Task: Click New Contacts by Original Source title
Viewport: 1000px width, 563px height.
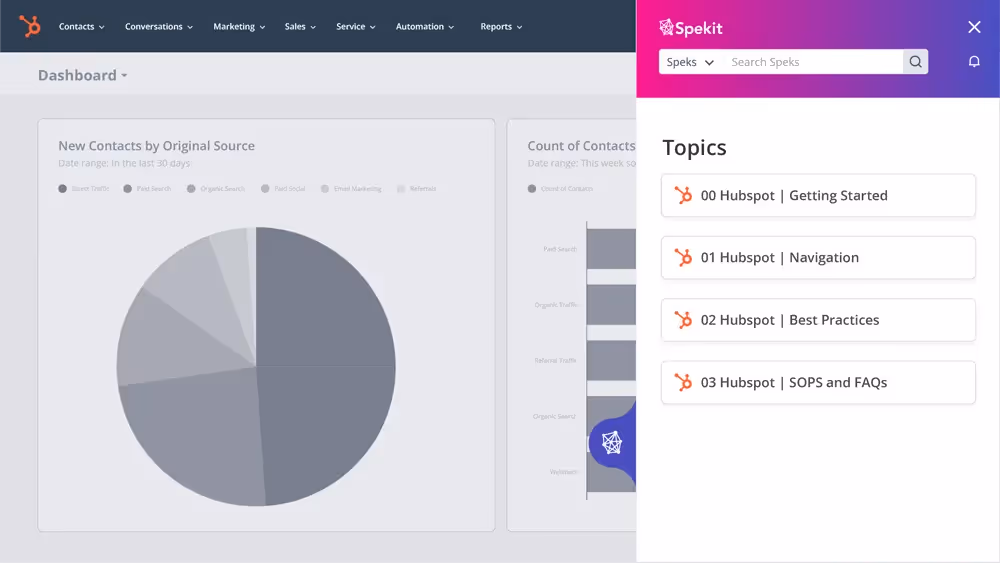Action: (x=156, y=145)
